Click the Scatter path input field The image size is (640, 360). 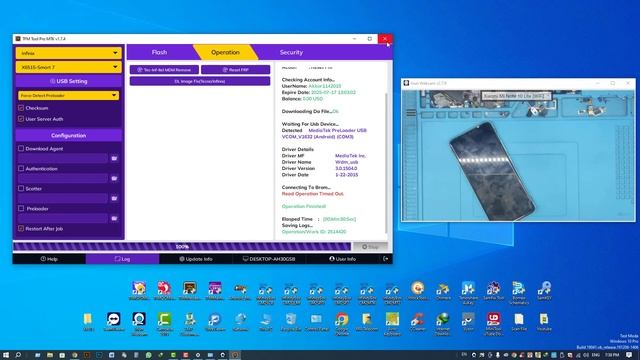point(63,198)
